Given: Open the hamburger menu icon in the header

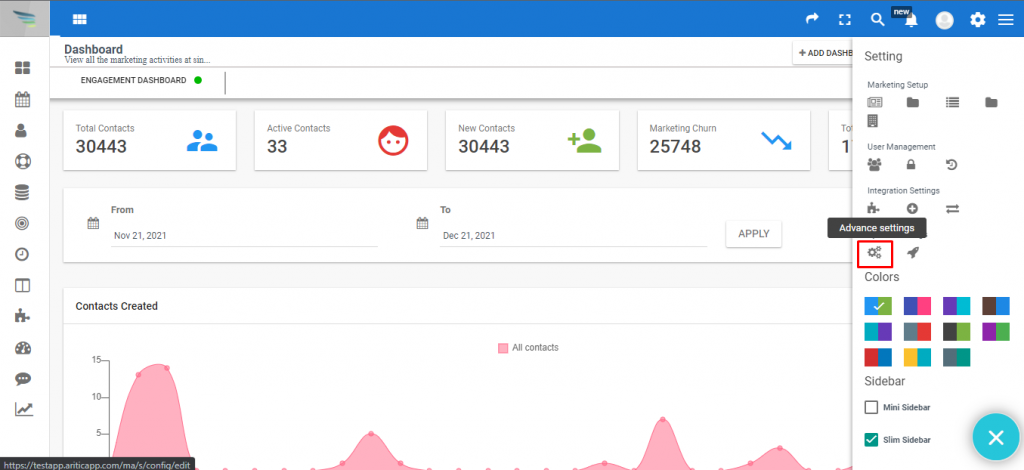Looking at the screenshot, I should coord(1006,20).
